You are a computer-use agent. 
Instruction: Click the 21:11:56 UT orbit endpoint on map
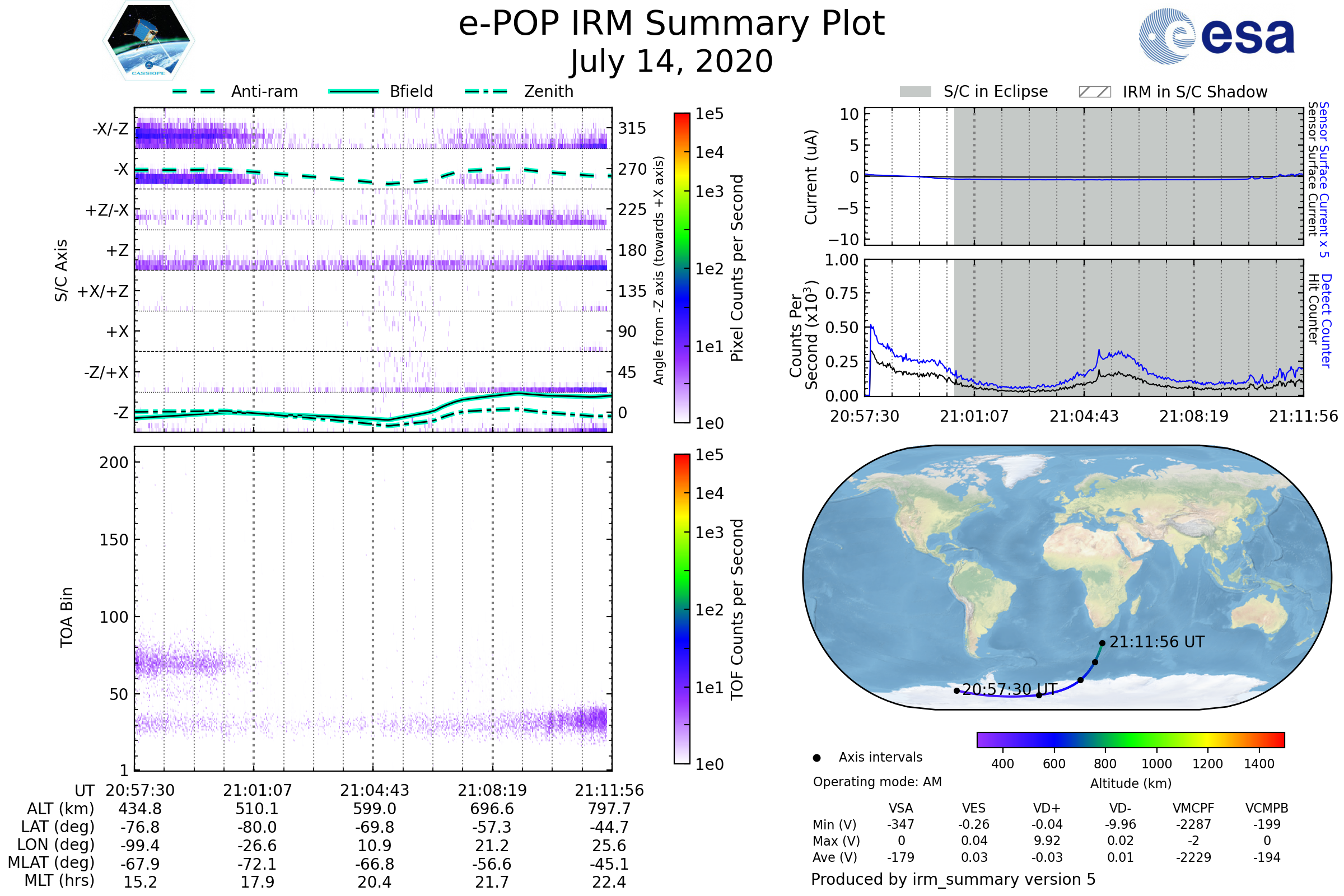pyautogui.click(x=1102, y=643)
